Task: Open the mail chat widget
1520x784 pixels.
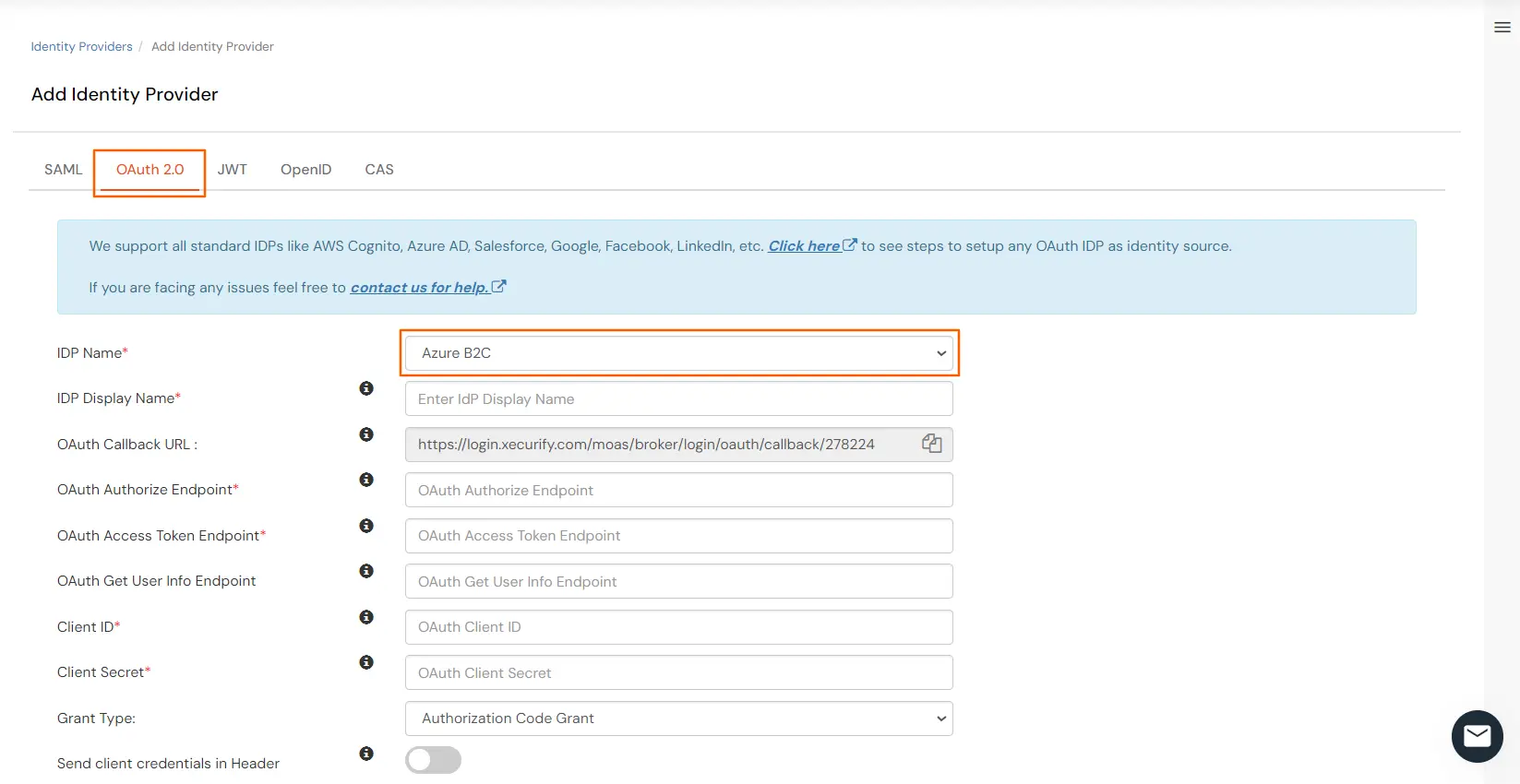Action: point(1477,736)
